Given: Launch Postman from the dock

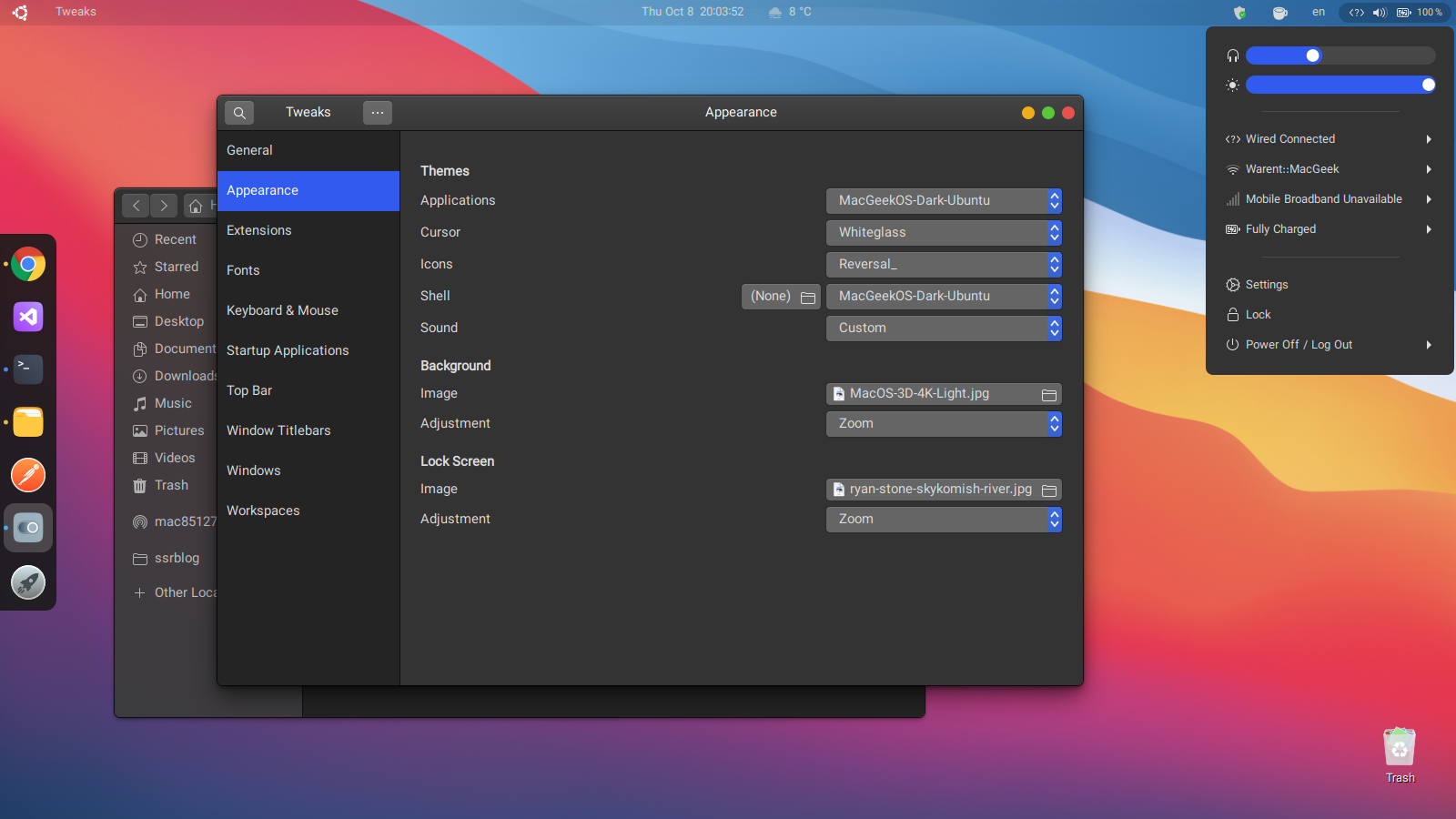Looking at the screenshot, I should pyautogui.click(x=28, y=475).
